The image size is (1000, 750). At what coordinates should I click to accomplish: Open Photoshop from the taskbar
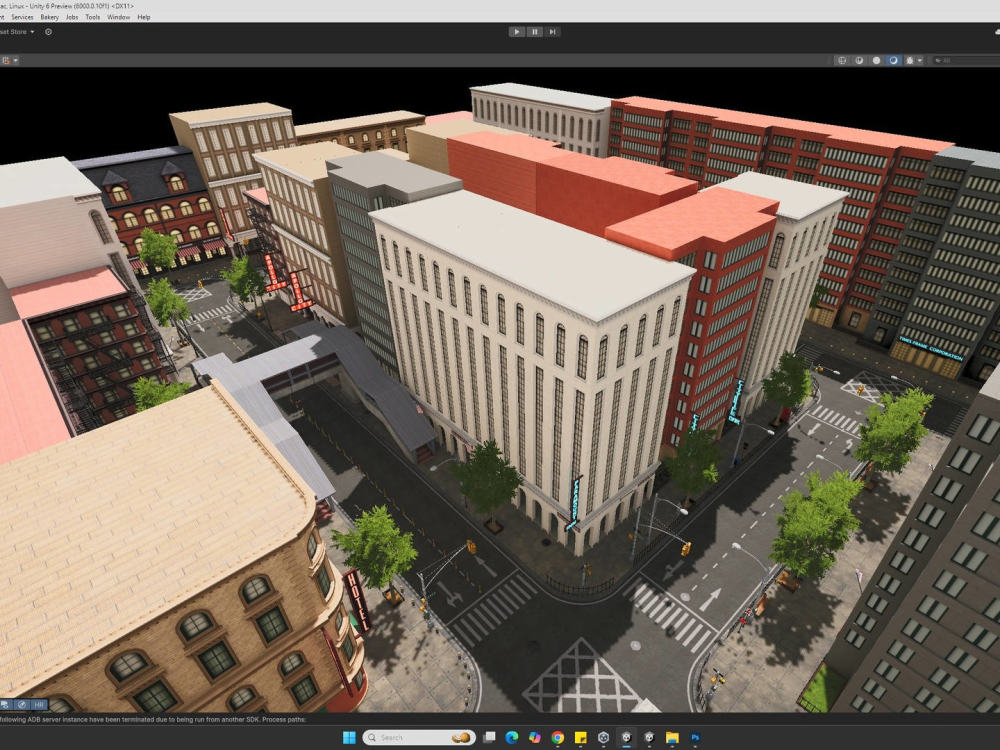(695, 737)
